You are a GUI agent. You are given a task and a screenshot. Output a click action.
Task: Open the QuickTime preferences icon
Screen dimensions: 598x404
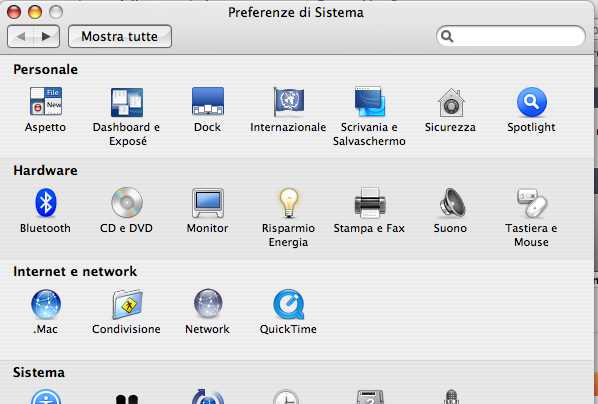[x=289, y=304]
